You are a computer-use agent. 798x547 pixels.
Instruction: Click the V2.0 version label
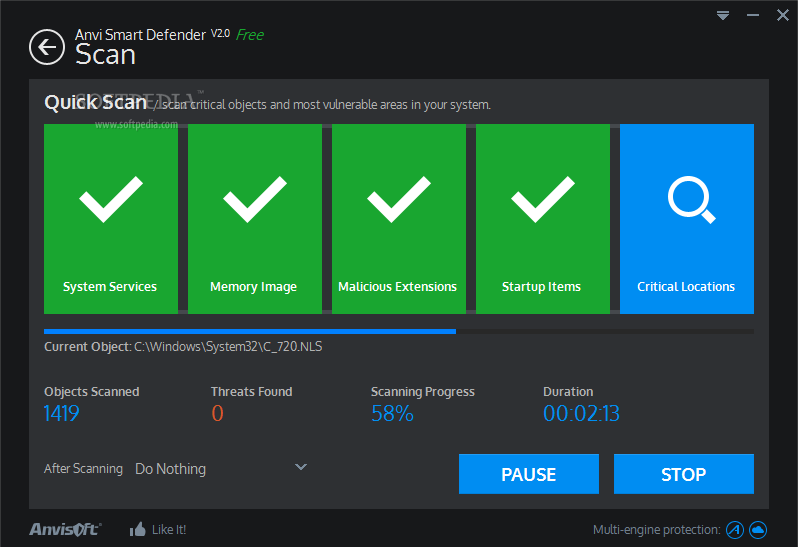[220, 34]
